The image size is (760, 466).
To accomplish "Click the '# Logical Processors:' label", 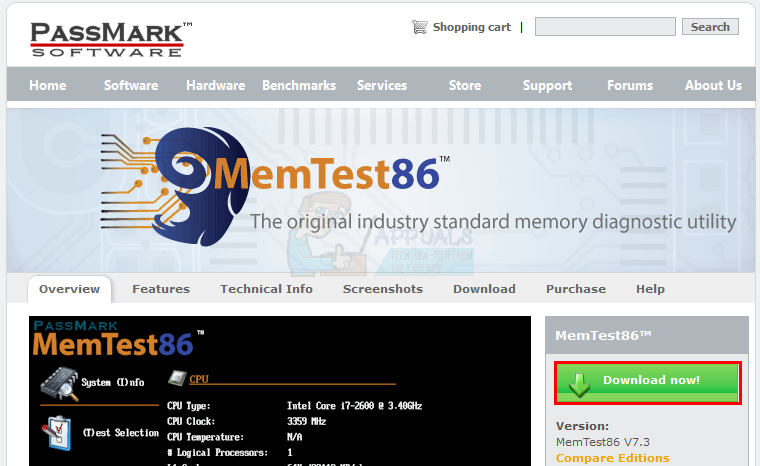I will (x=217, y=453).
